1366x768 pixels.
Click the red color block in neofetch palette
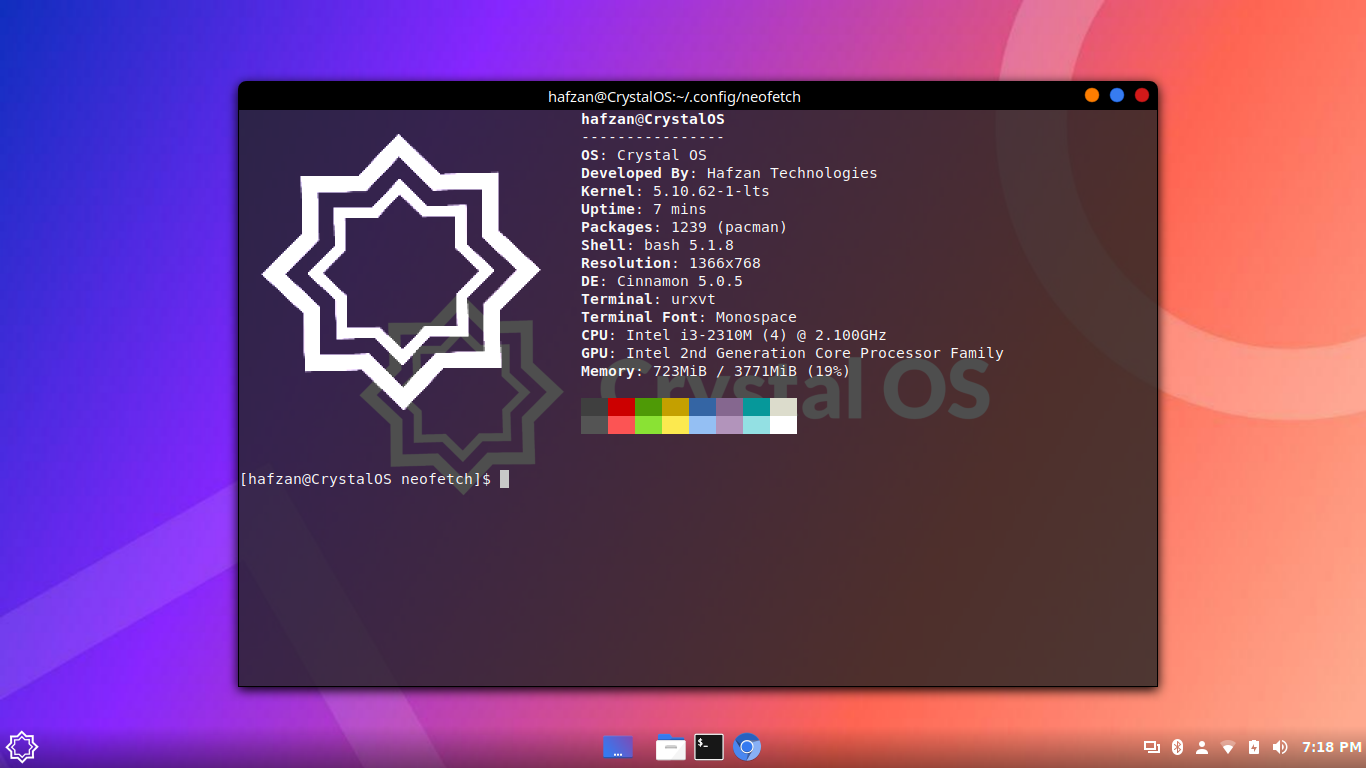pyautogui.click(x=621, y=407)
